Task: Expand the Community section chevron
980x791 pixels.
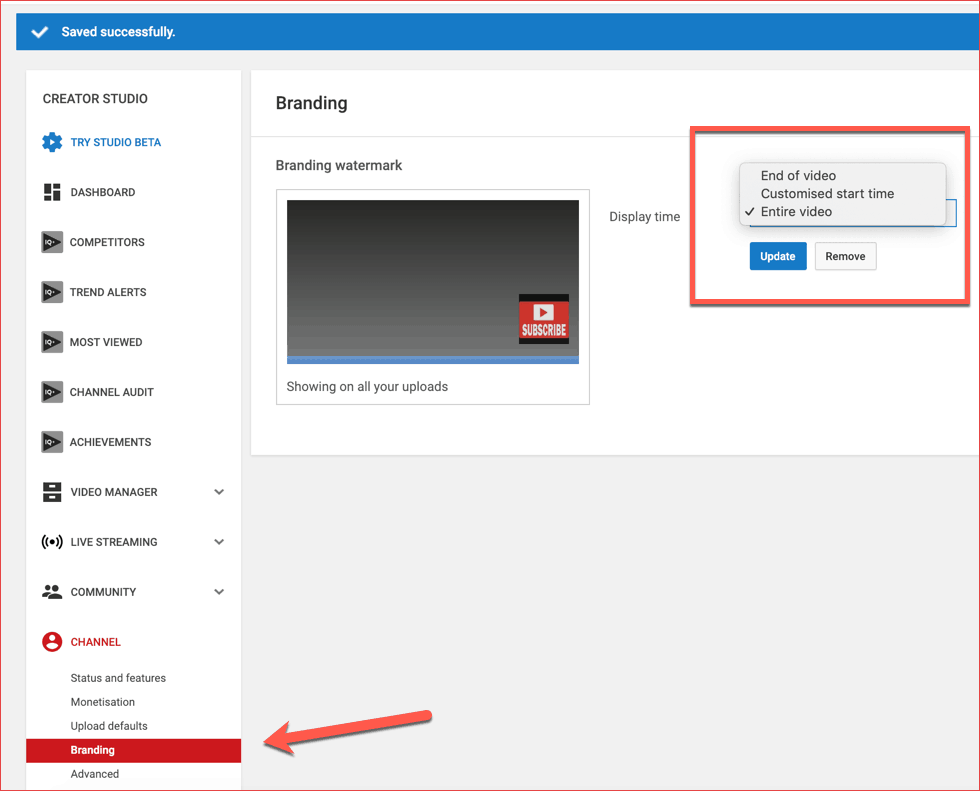Action: 219,592
